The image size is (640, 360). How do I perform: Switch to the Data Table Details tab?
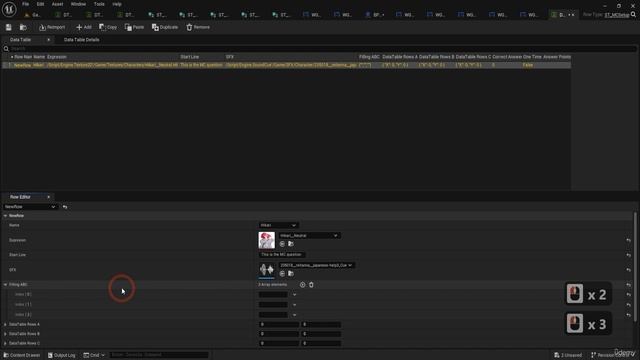[82, 40]
